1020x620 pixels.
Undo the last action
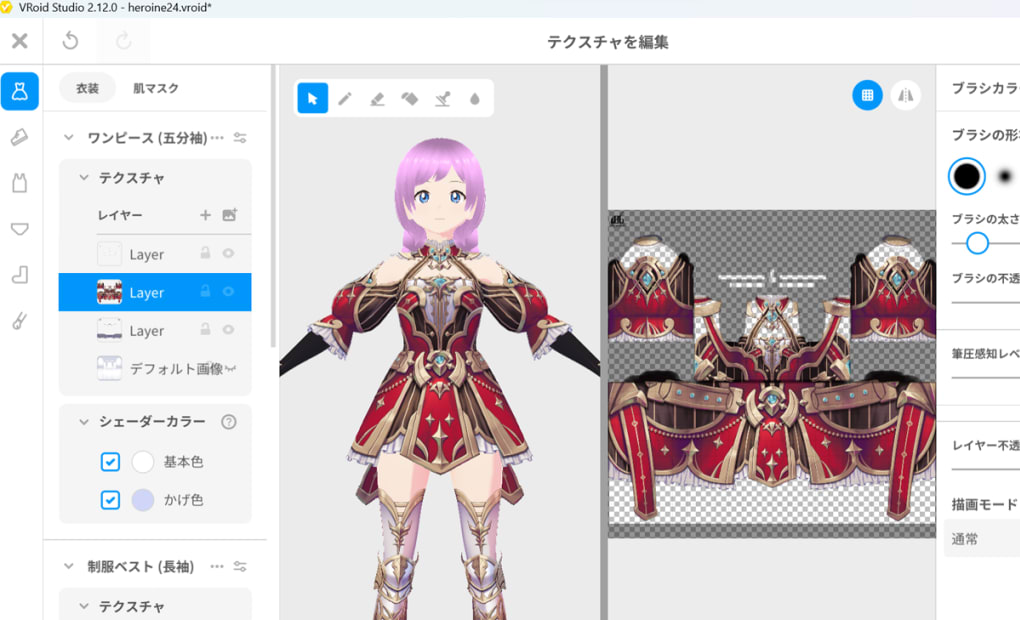click(x=70, y=41)
